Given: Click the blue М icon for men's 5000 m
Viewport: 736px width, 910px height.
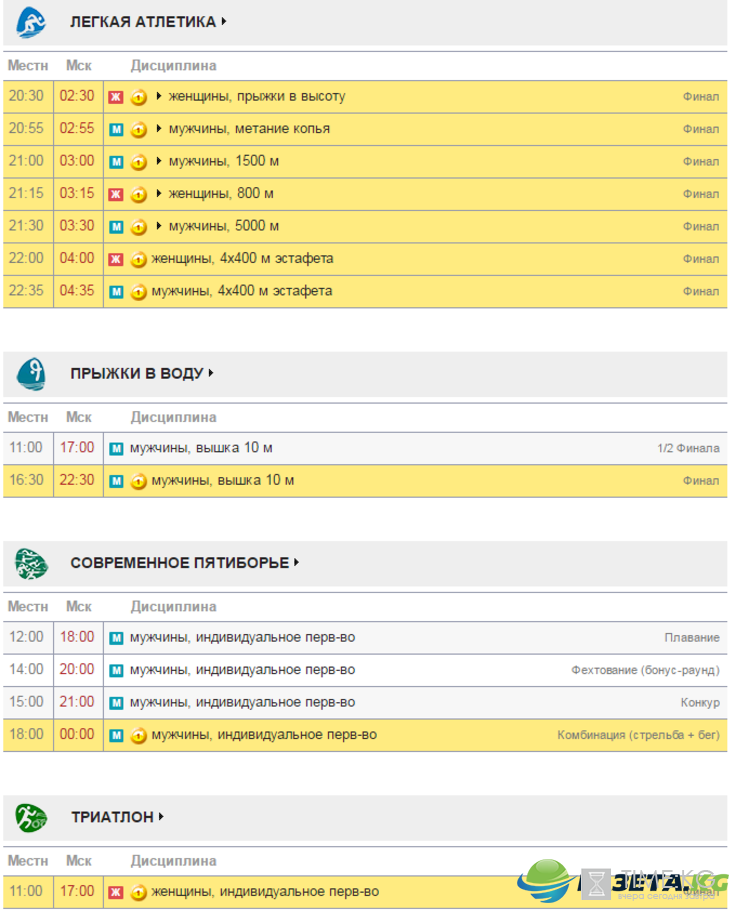Looking at the screenshot, I should 116,227.
